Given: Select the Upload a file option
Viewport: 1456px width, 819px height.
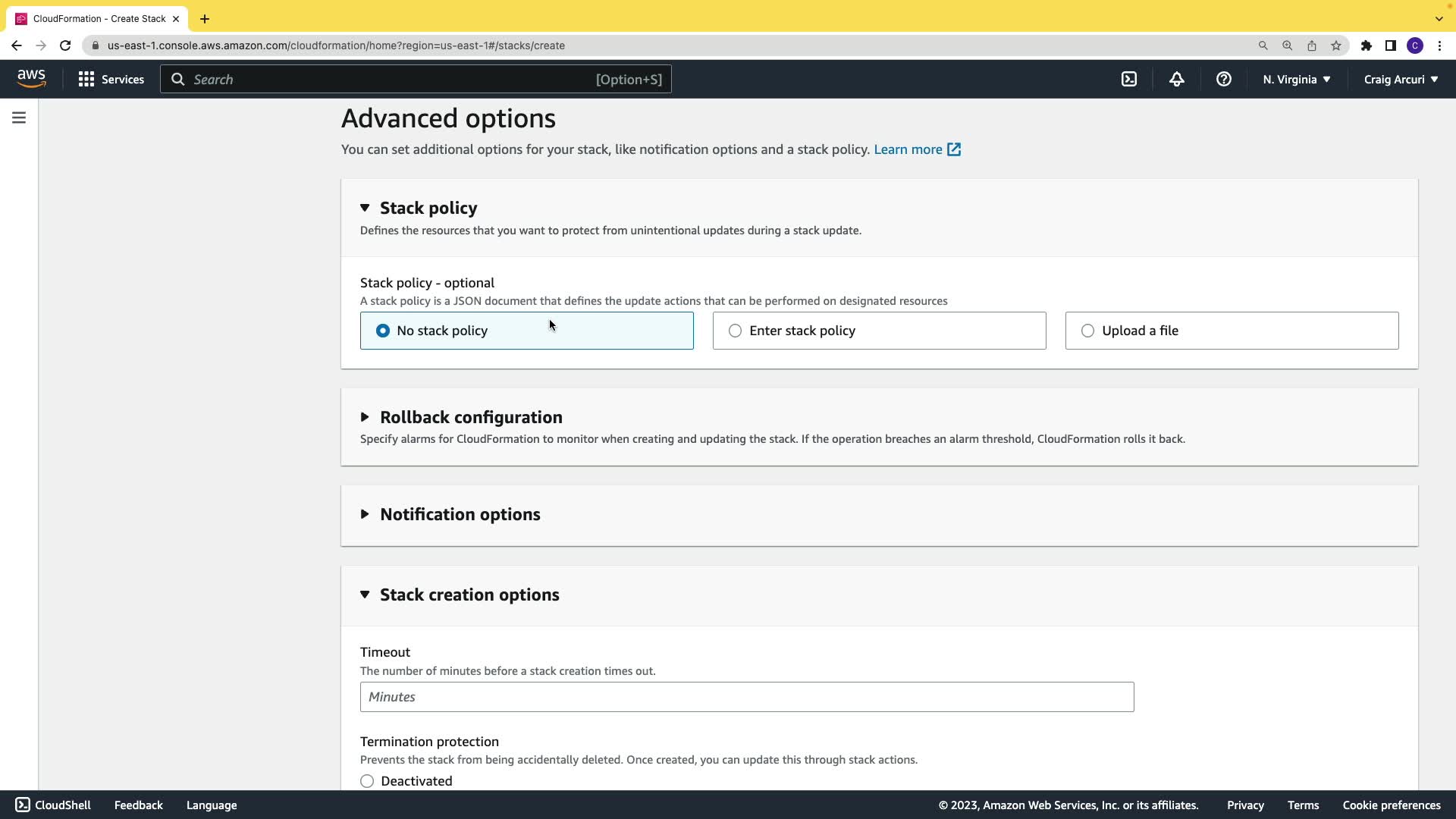Looking at the screenshot, I should point(1087,331).
